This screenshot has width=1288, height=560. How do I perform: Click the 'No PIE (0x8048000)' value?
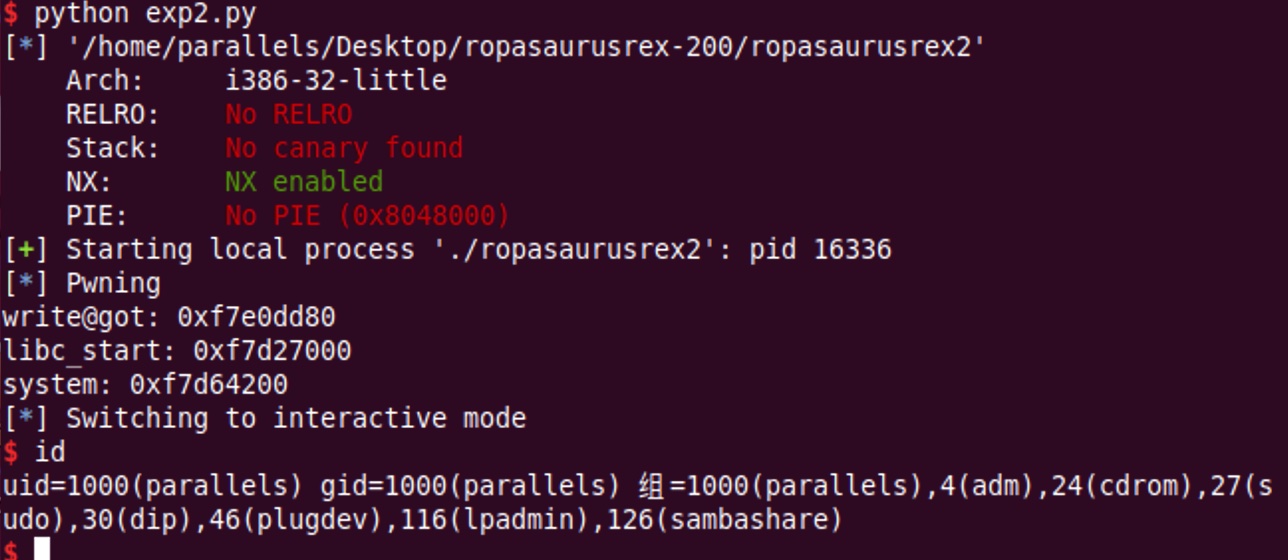click(368, 215)
